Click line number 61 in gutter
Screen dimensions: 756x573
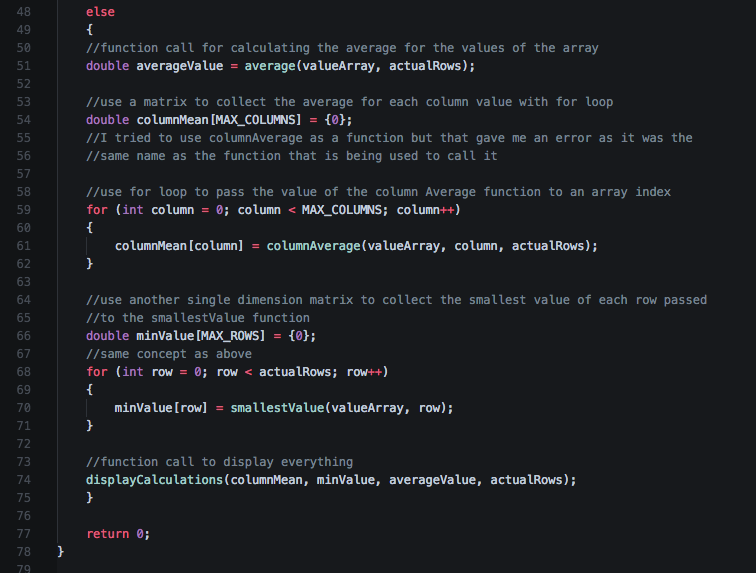click(x=24, y=246)
